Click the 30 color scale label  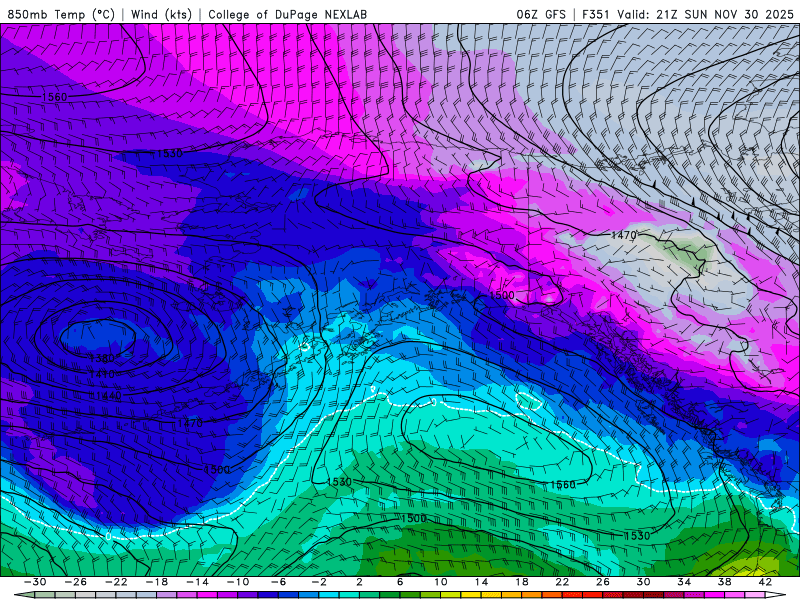click(x=643, y=582)
